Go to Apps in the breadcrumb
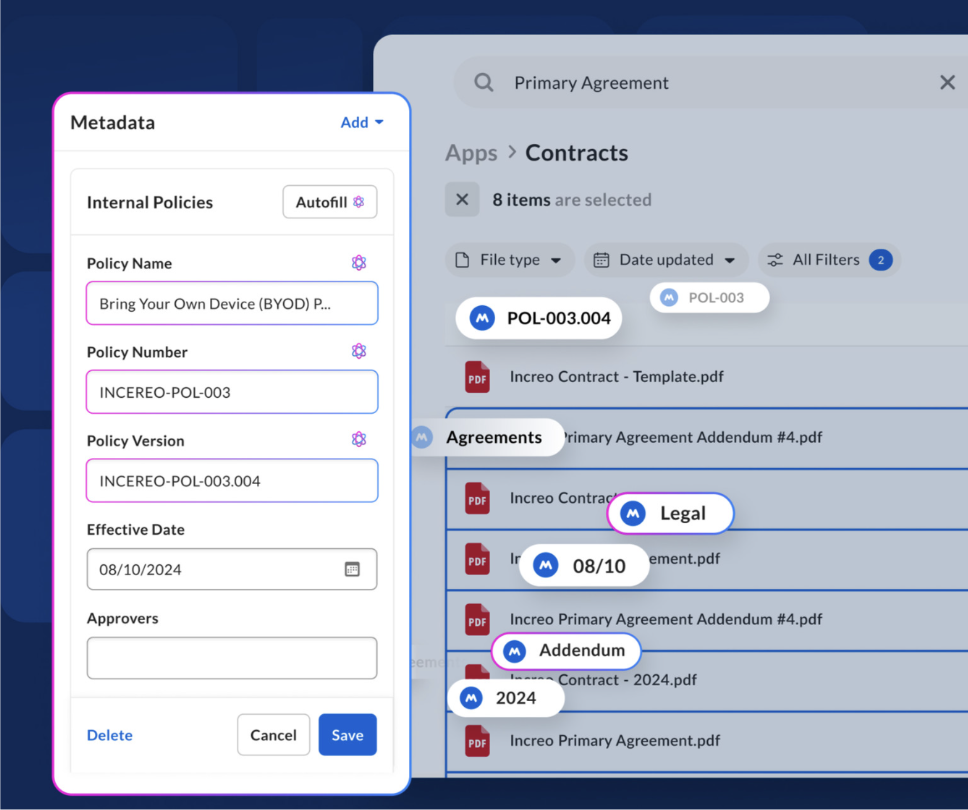The image size is (968, 810). click(471, 153)
